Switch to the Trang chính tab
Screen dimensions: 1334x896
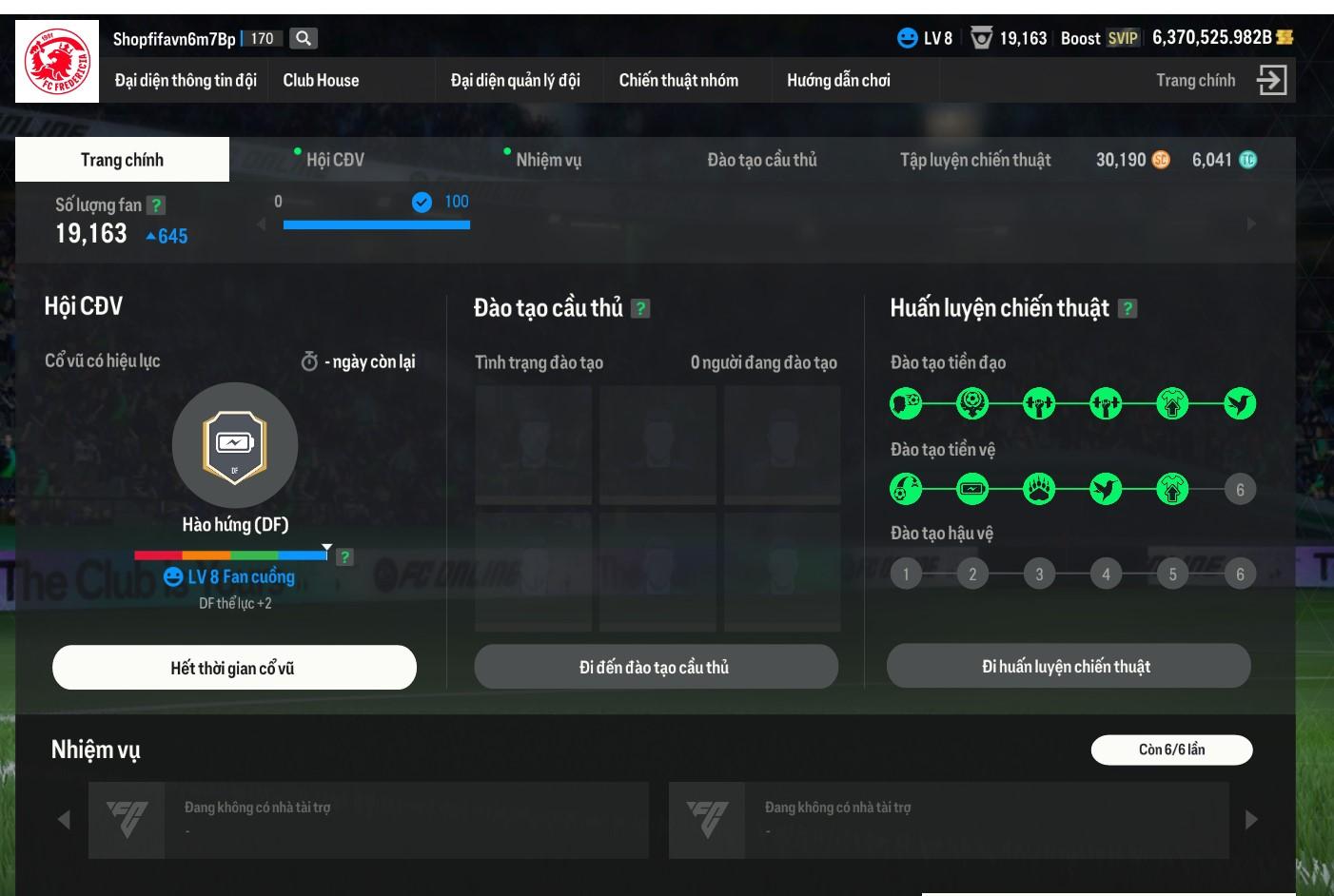point(122,160)
